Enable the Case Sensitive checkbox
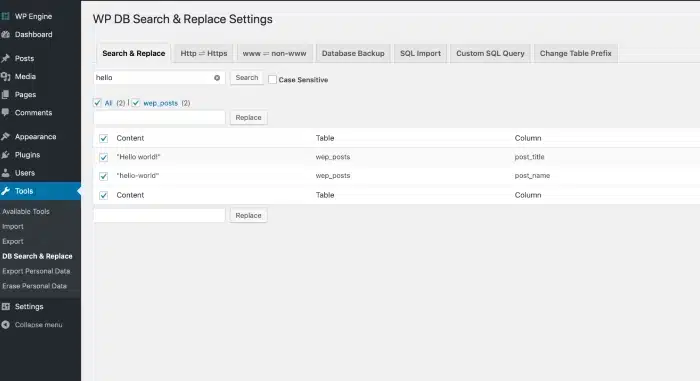 click(272, 80)
